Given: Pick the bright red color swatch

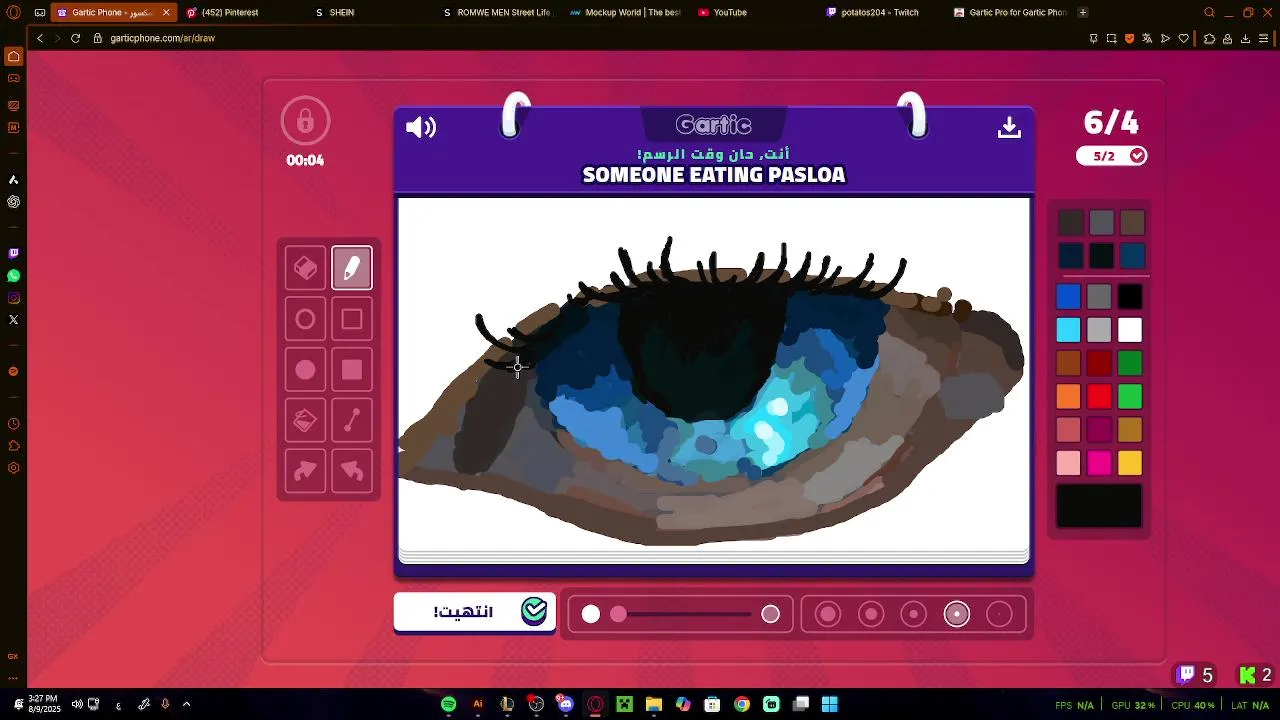Looking at the screenshot, I should 1099,397.
